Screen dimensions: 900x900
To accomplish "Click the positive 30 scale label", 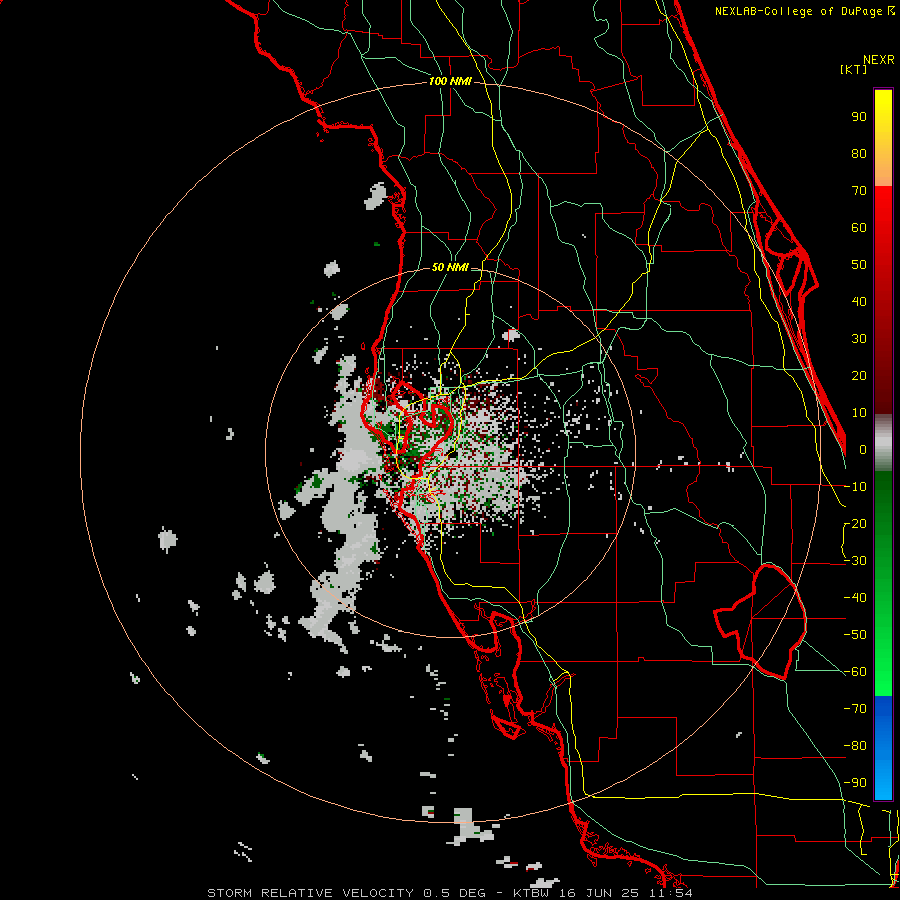I will click(859, 339).
